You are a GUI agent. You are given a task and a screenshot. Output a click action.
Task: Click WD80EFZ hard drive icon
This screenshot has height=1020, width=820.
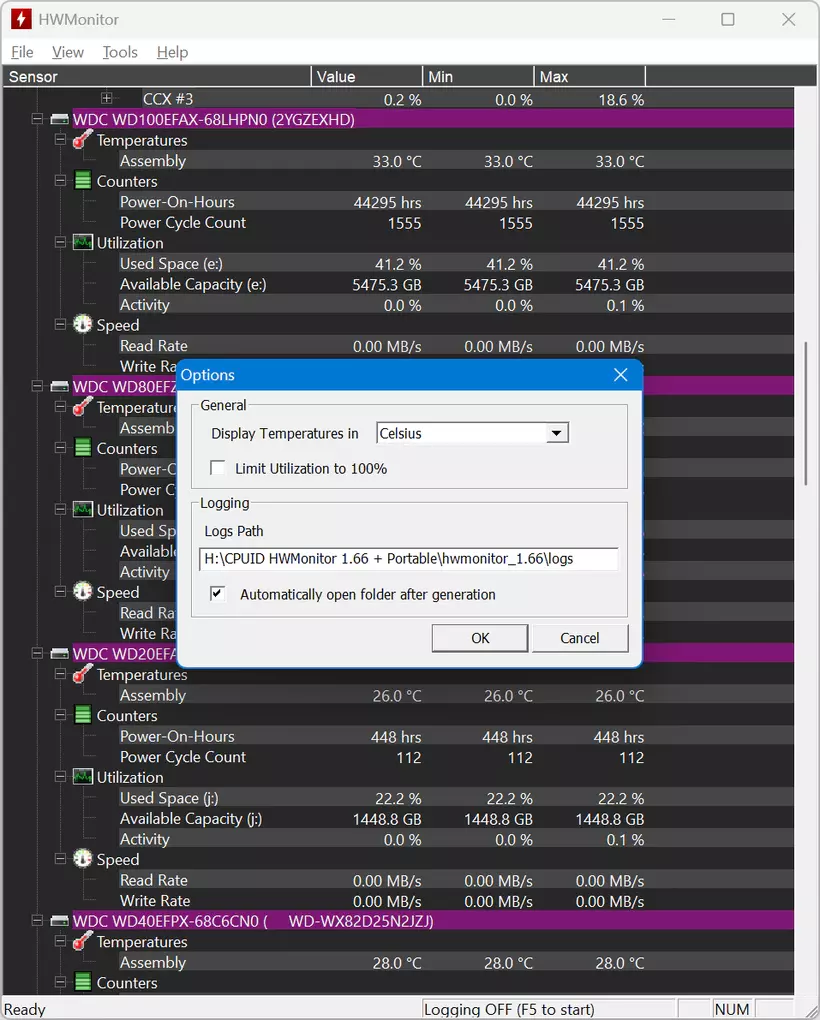60,386
